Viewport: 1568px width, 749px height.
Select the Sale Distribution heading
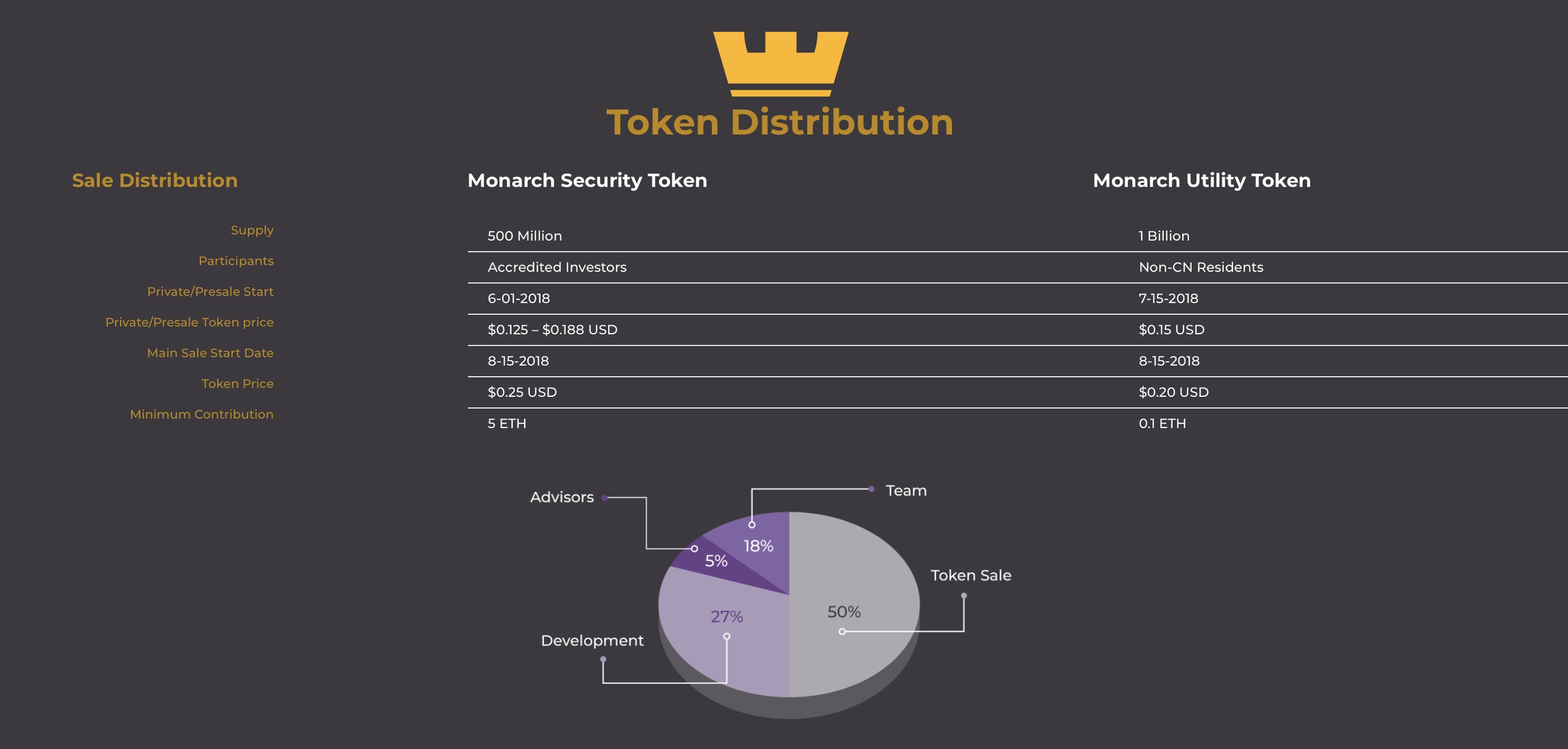154,180
